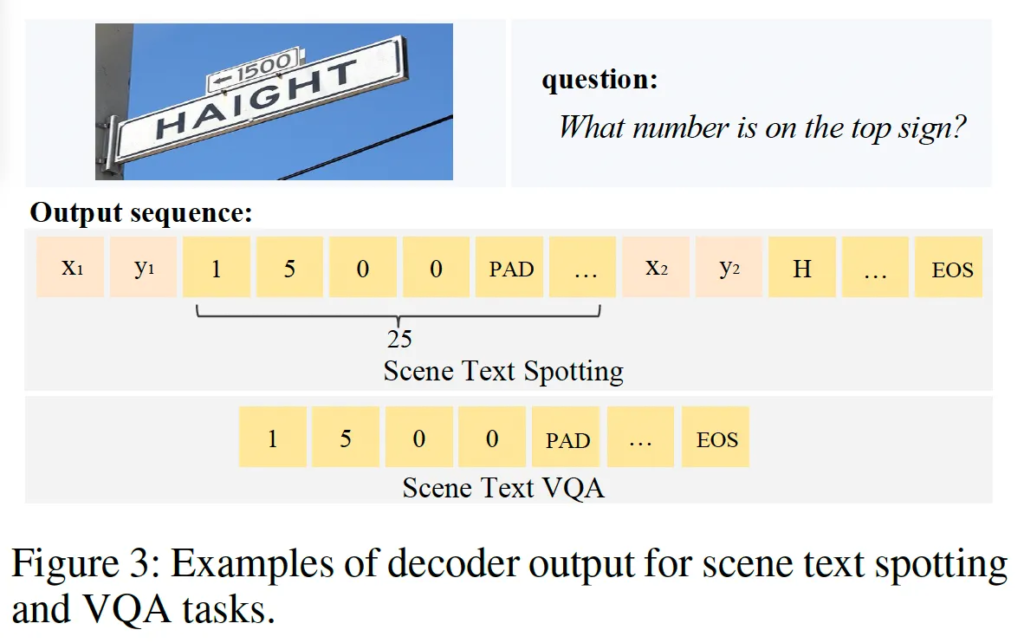This screenshot has width=1024, height=643.
Task: Click EOS token in the spotting row
Action: tap(948, 268)
